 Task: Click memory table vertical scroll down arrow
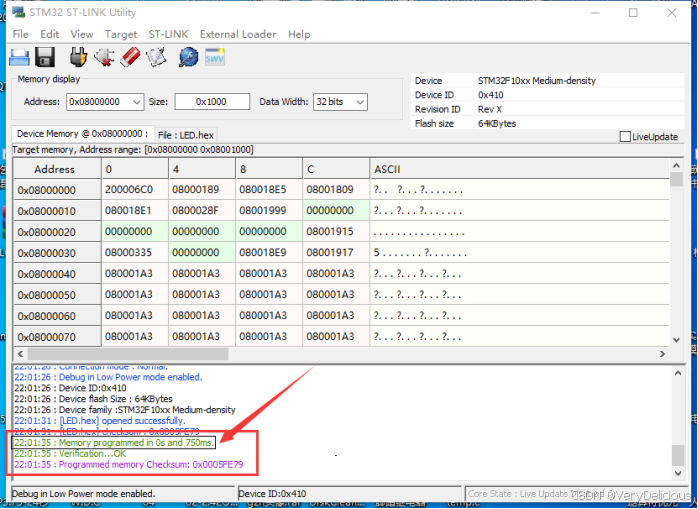[x=676, y=340]
